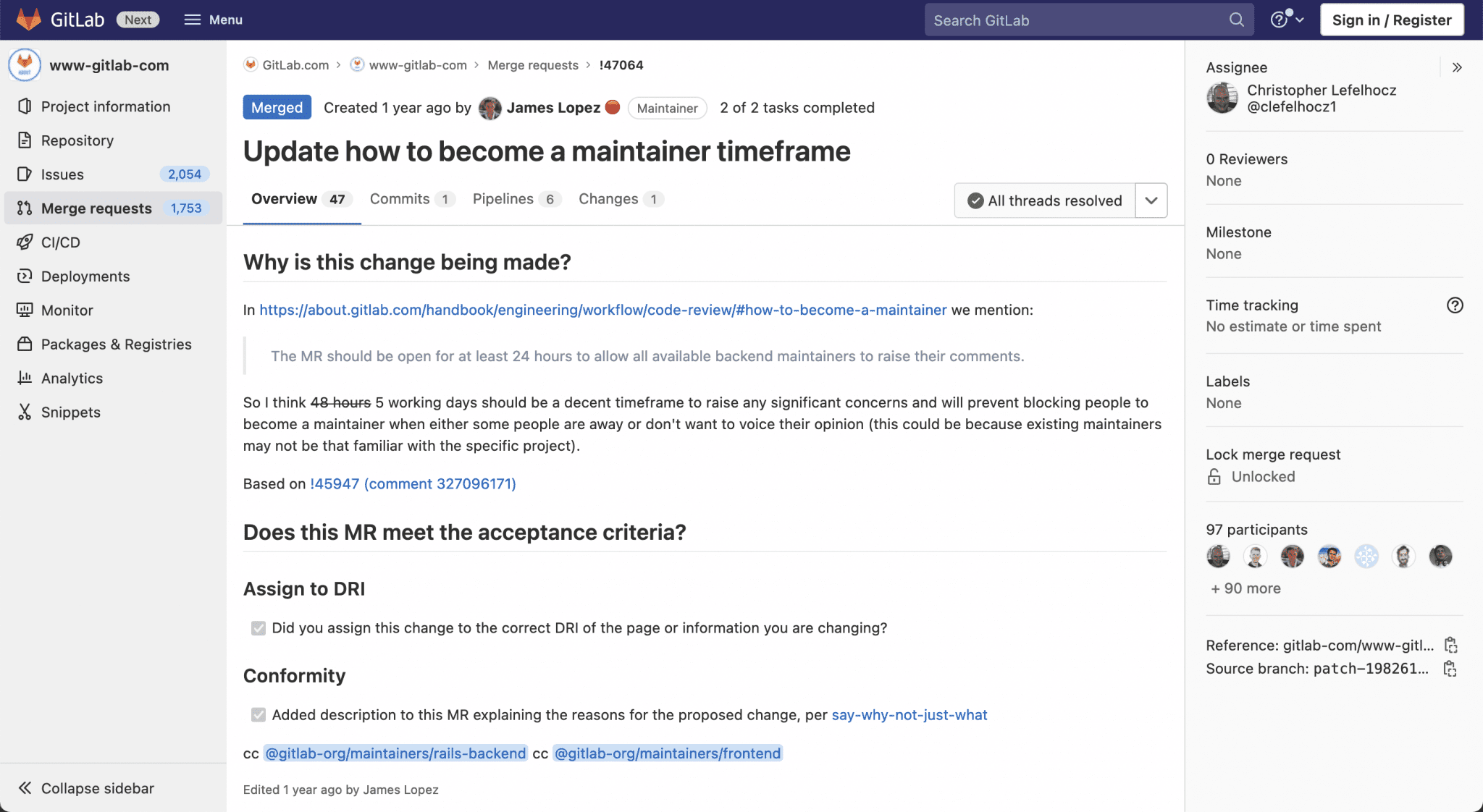Viewport: 1483px width, 812px height.
Task: Toggle the Conformity description checkbox
Action: 259,715
